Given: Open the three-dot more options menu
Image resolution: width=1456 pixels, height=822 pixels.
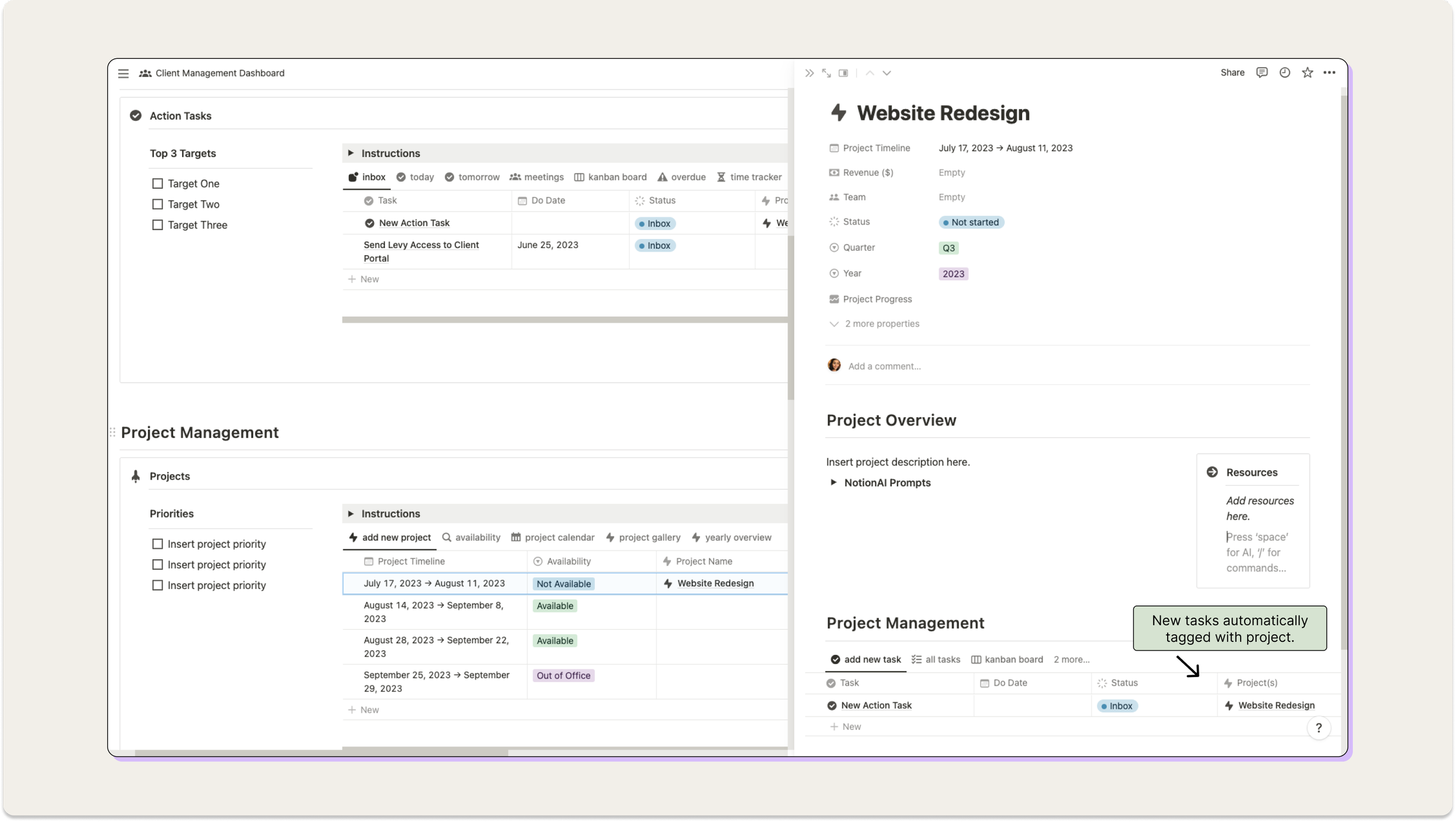Looking at the screenshot, I should (x=1329, y=73).
